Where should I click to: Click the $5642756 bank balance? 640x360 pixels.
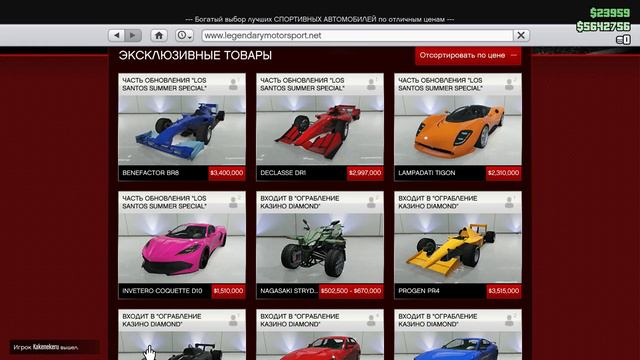pos(603,27)
